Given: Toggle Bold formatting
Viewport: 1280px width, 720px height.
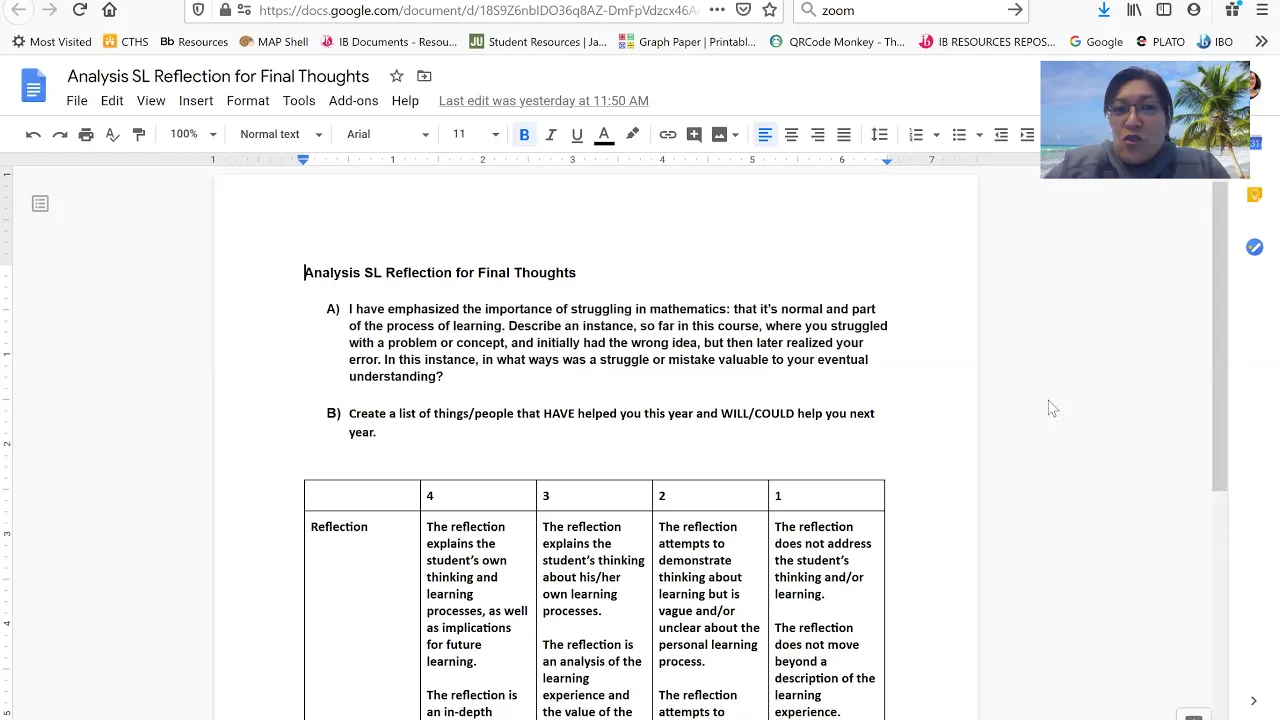Looking at the screenshot, I should 524,134.
